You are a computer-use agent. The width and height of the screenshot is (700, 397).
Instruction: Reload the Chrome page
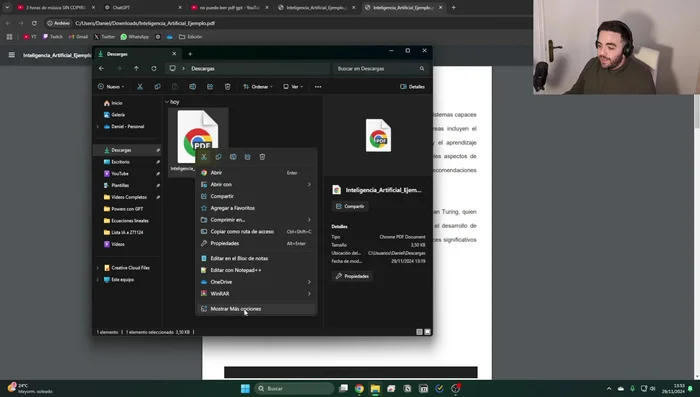click(x=34, y=23)
